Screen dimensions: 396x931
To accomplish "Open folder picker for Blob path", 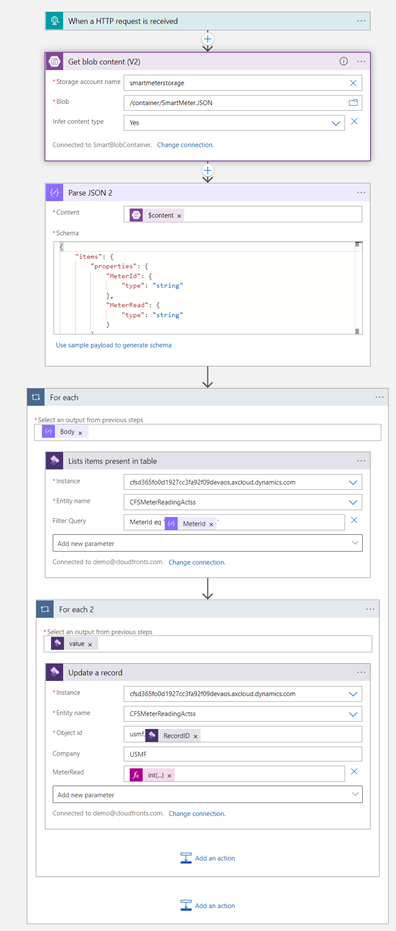I will point(353,103).
